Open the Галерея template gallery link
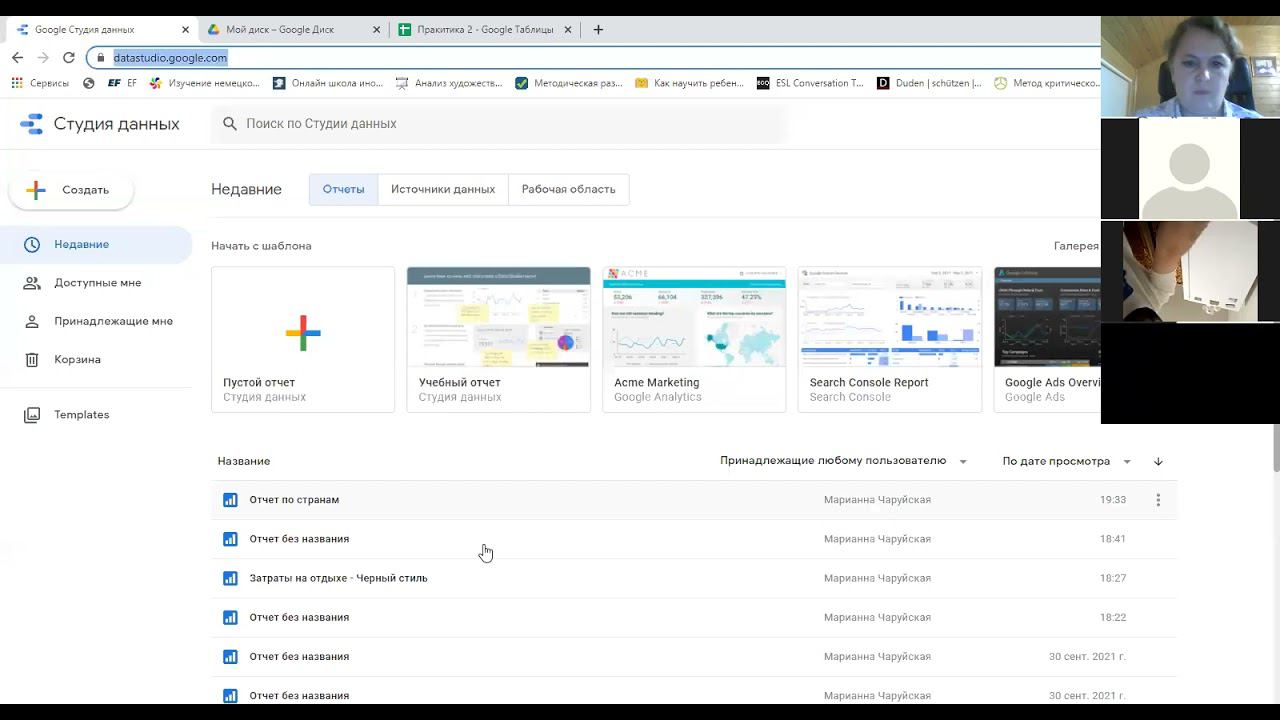This screenshot has height=720, width=1280. [x=1076, y=246]
